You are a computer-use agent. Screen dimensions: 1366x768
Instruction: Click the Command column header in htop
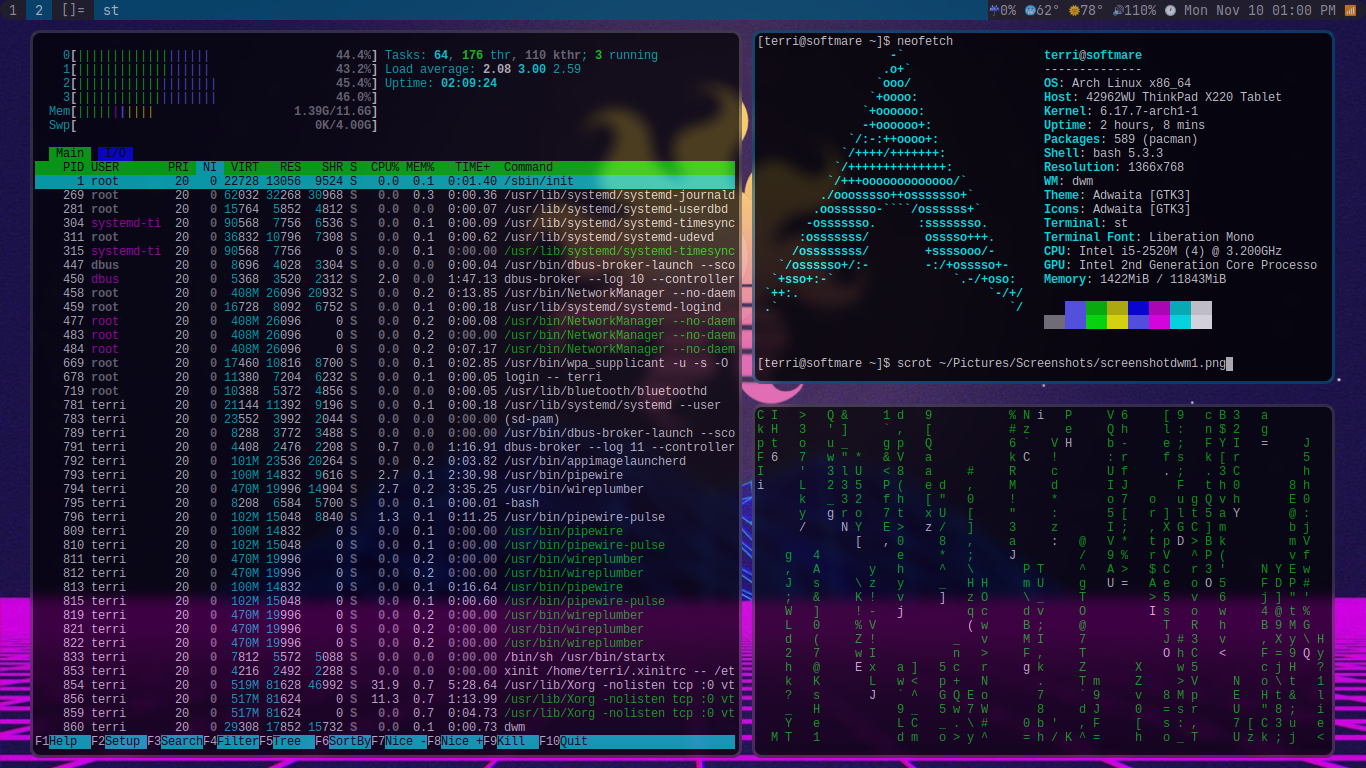click(x=528, y=167)
